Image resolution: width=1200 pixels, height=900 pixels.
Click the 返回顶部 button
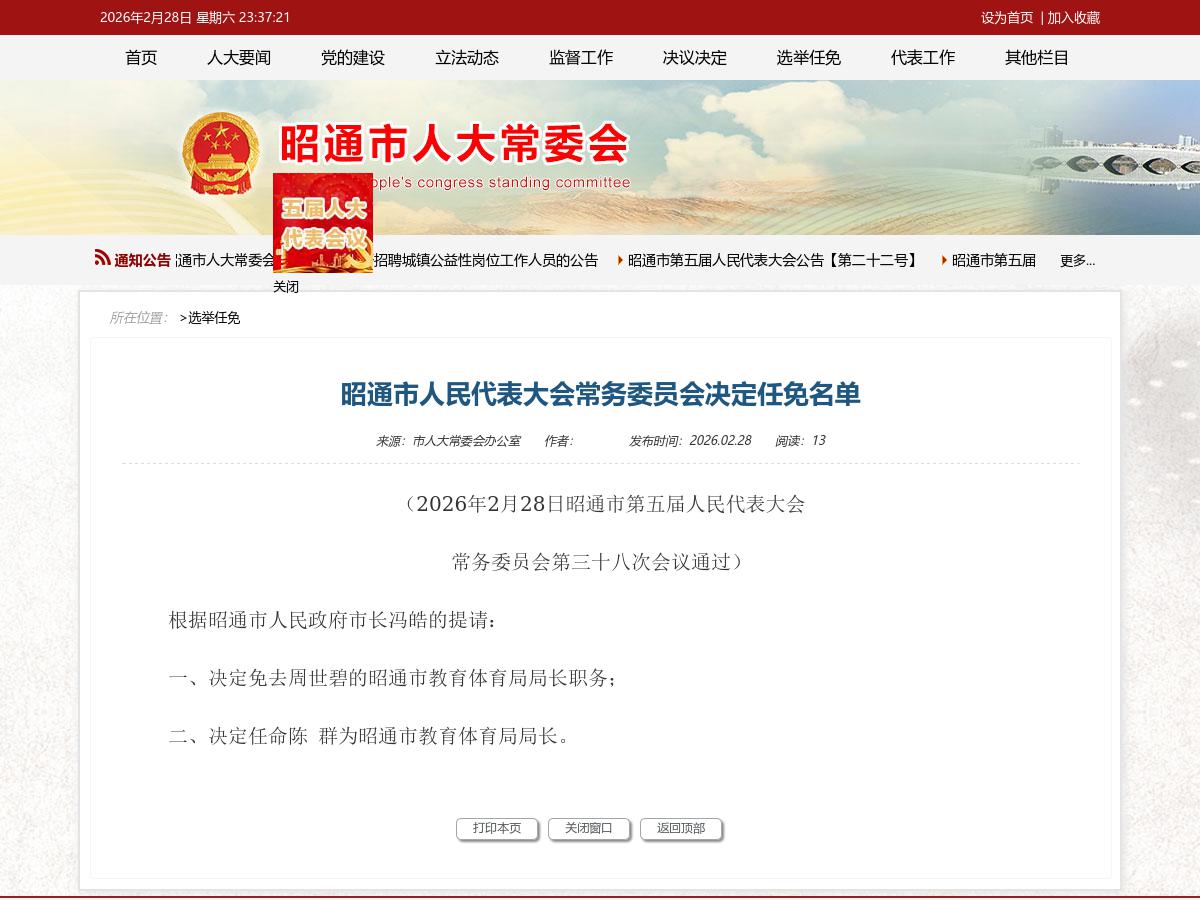click(x=681, y=829)
